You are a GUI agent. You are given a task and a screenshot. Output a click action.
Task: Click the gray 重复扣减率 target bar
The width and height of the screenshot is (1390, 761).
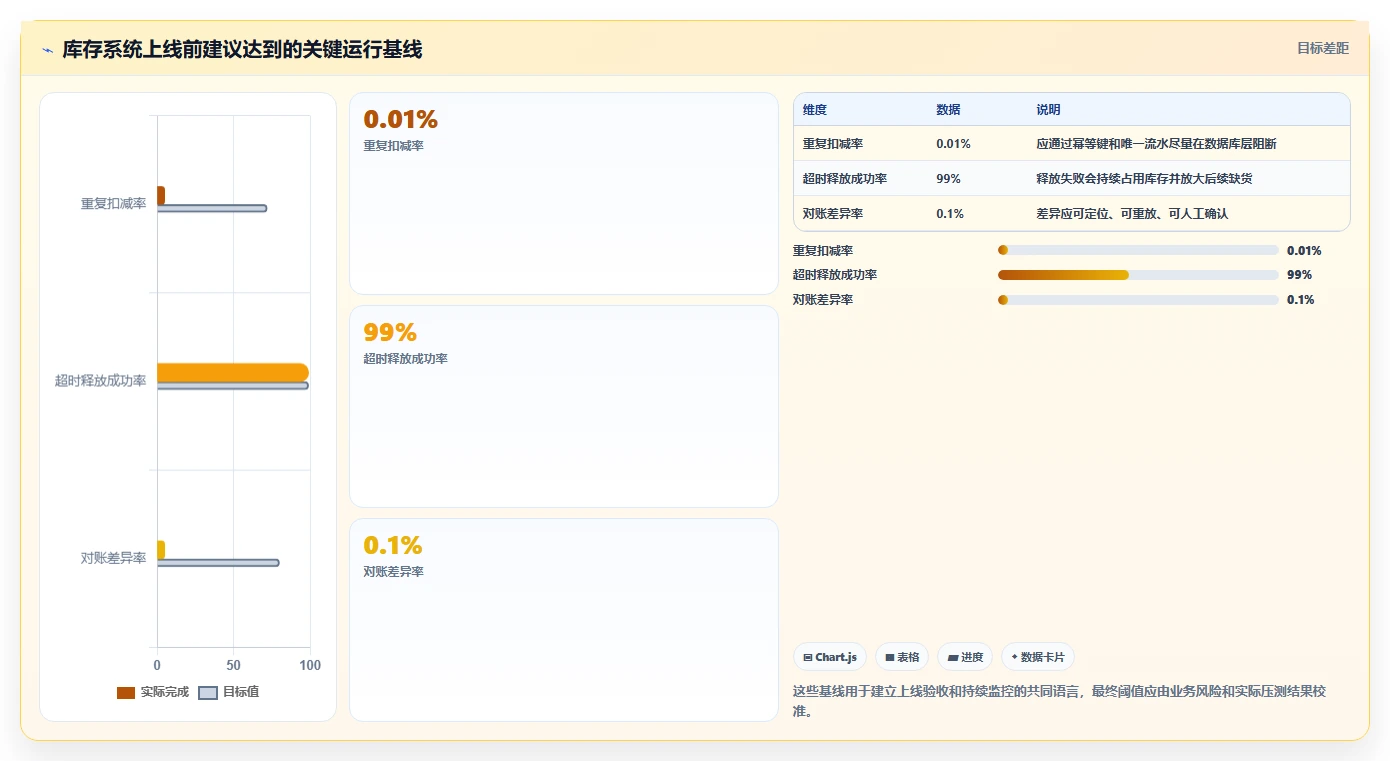[x=212, y=208]
